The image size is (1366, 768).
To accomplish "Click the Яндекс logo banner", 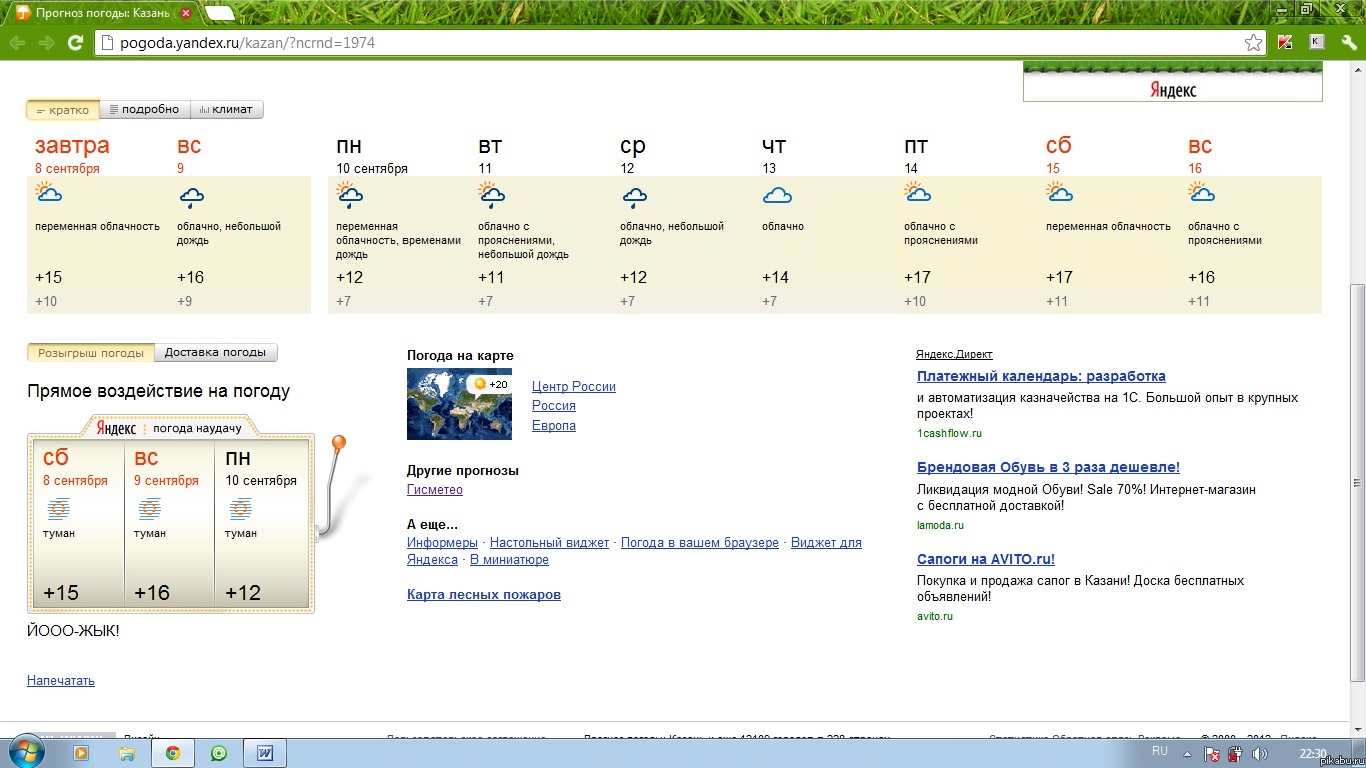I will [1172, 82].
